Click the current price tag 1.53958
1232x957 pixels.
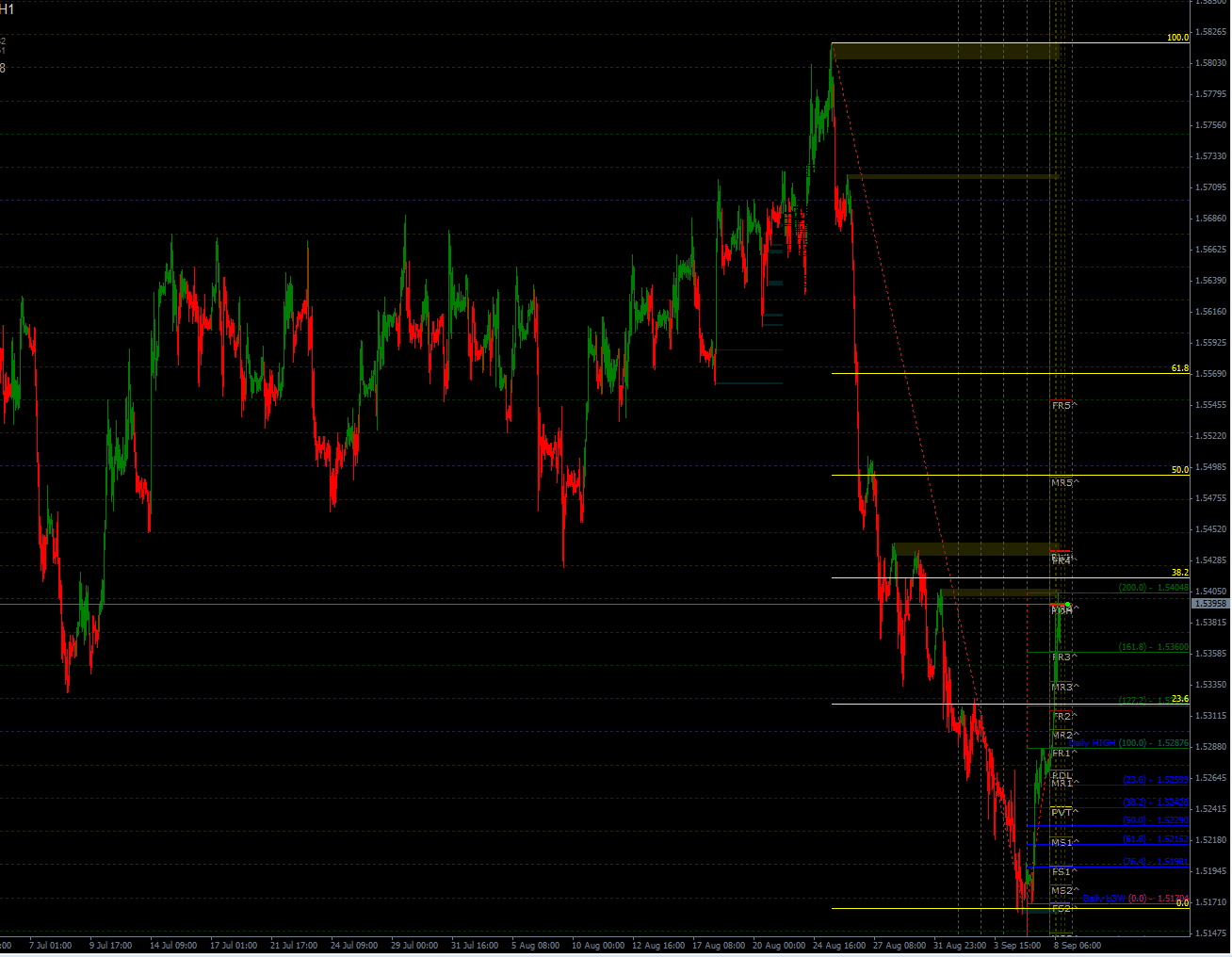coord(1210,603)
